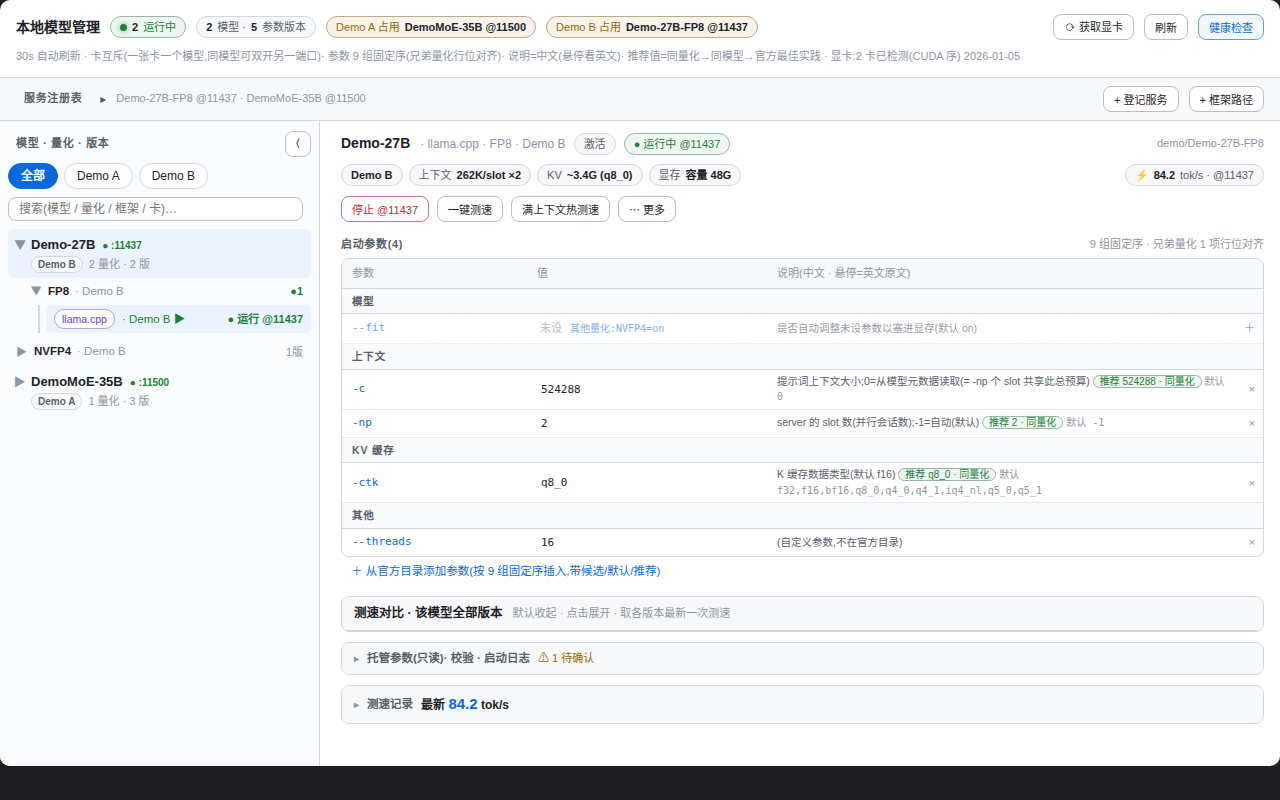Screen dimensions: 1280x800
Task: Click the 推荐 2 · 同量化 badge
Action: pyautogui.click(x=1022, y=423)
